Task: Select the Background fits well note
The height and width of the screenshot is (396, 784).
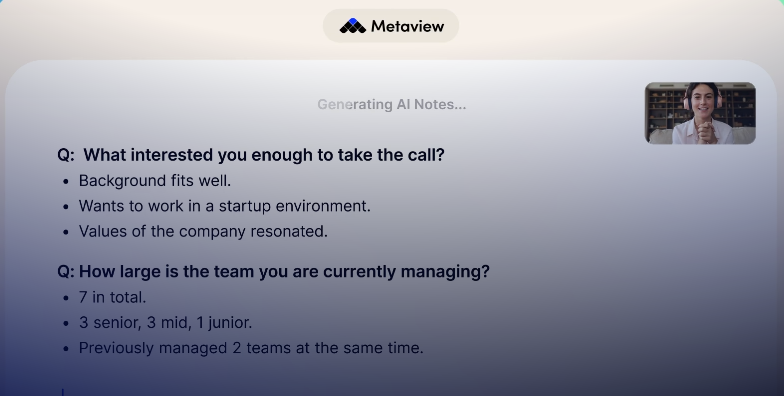Action: 155,181
